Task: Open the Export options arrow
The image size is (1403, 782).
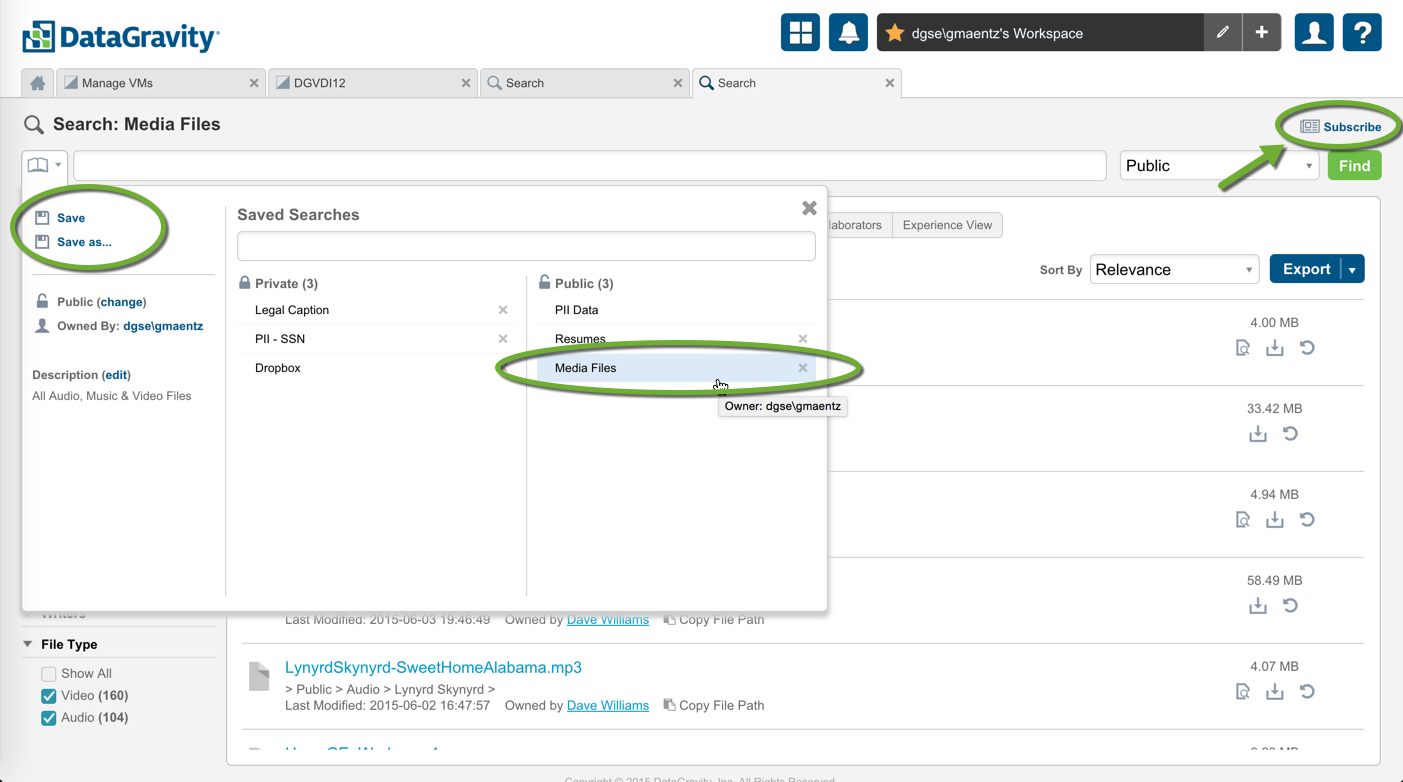Action: [x=1352, y=270]
